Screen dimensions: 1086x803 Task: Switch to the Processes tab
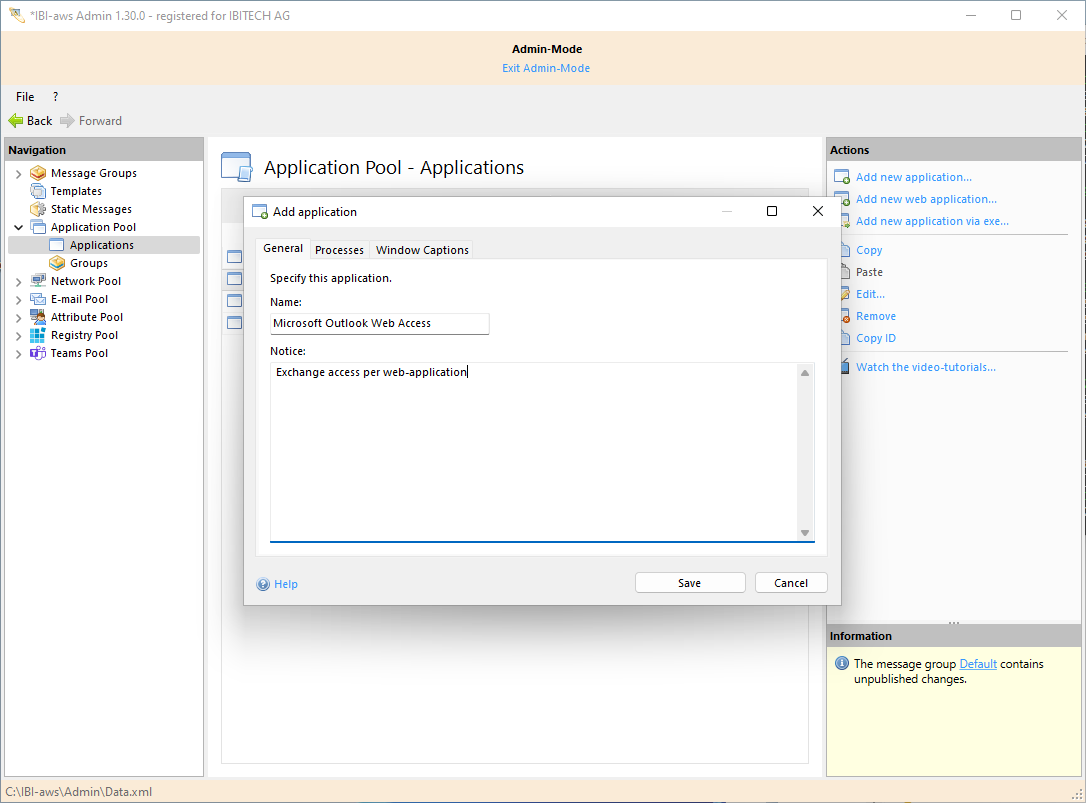click(x=339, y=250)
